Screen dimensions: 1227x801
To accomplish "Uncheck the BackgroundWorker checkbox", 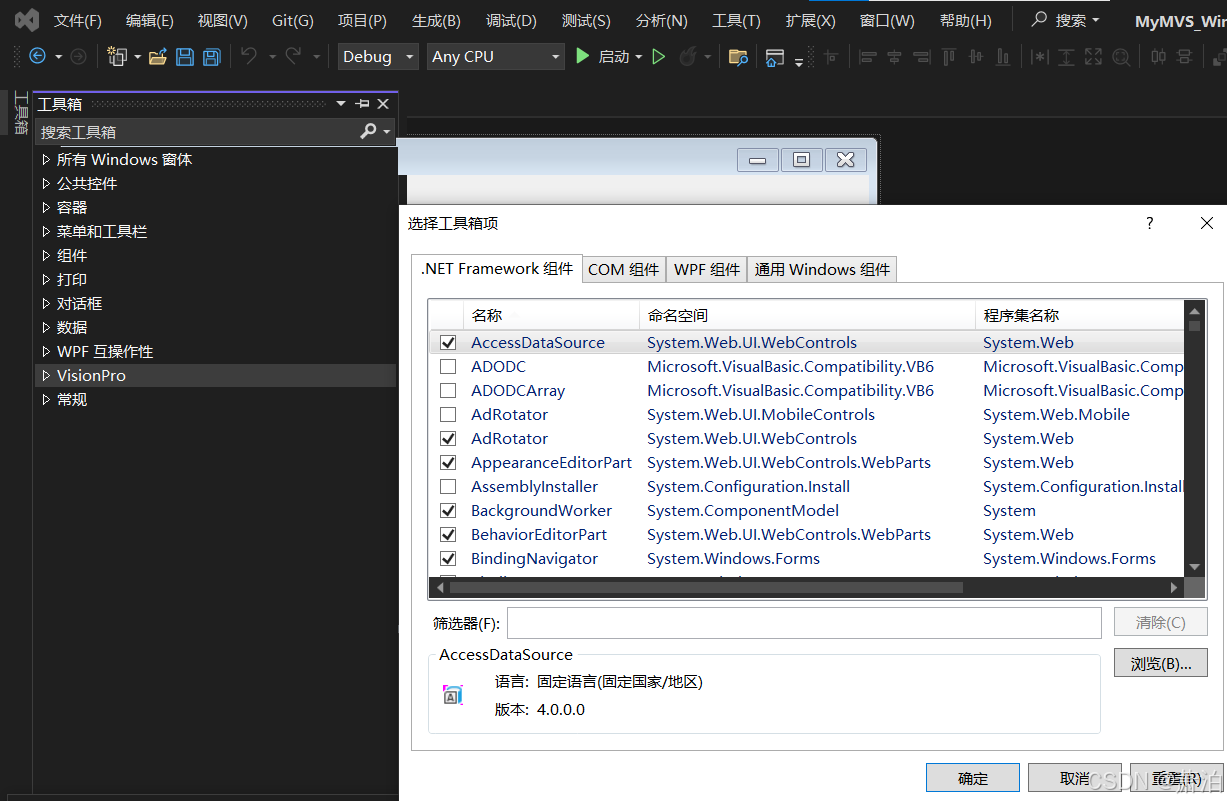I will pyautogui.click(x=448, y=511).
